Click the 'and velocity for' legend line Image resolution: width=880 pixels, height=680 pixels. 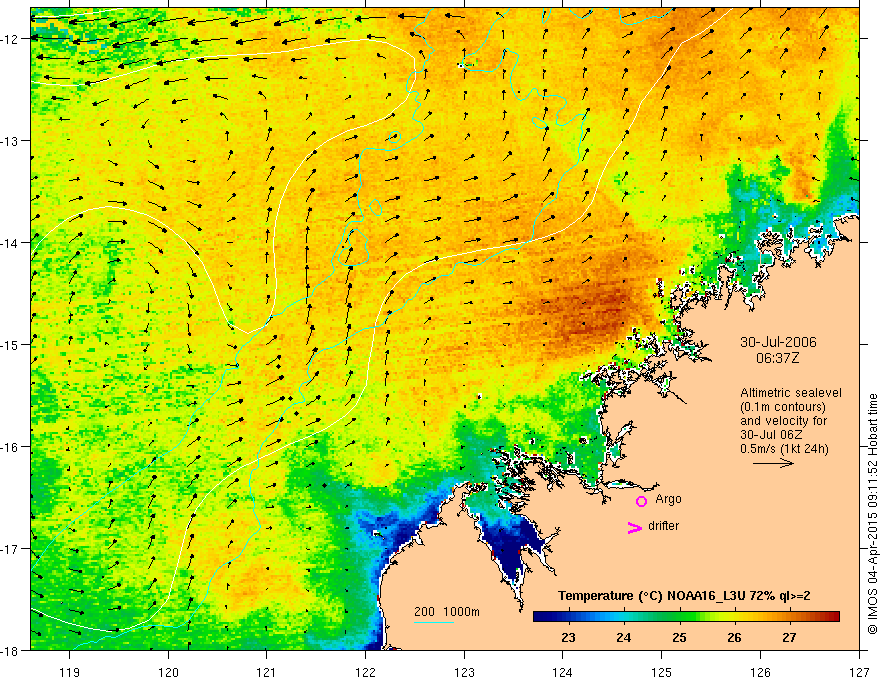[784, 421]
